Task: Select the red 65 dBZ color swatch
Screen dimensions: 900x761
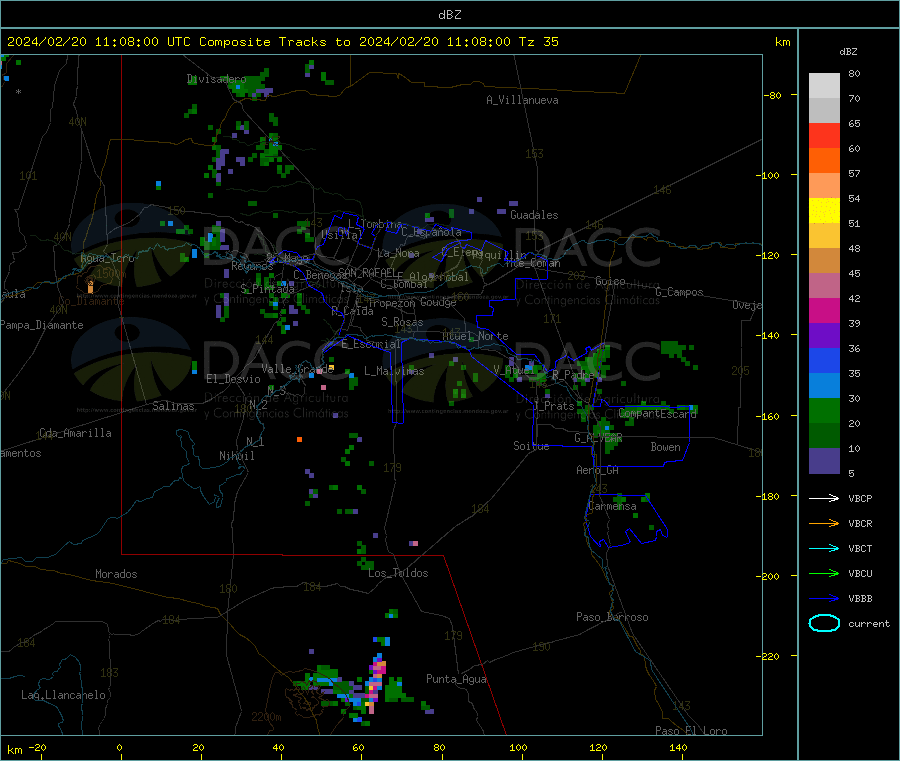Action: [824, 135]
